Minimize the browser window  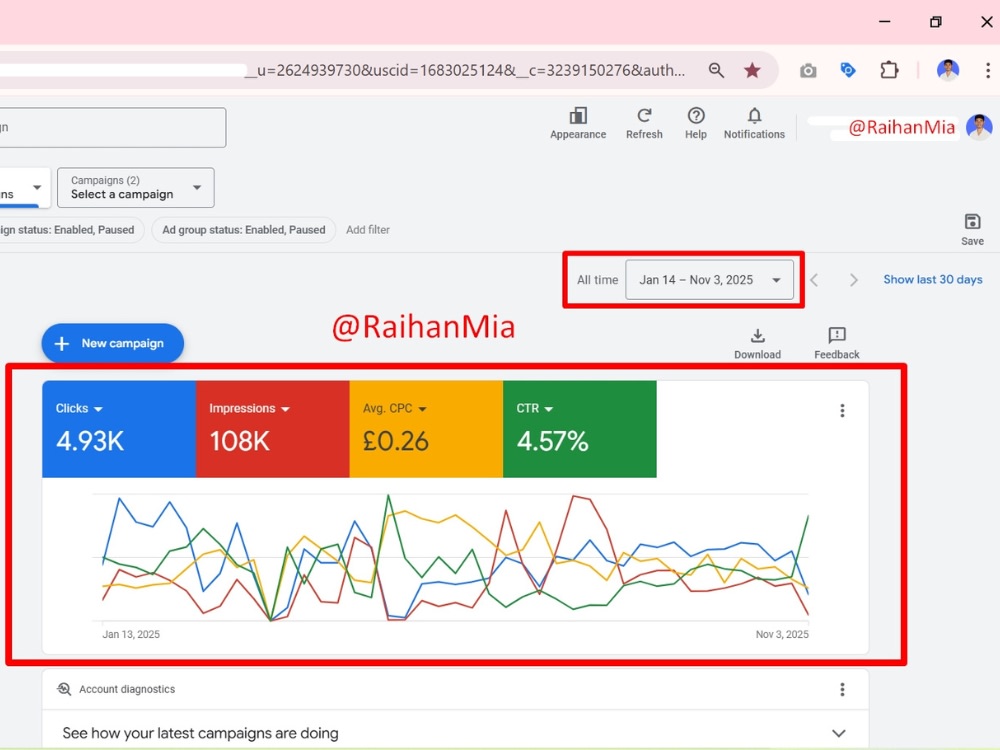pyautogui.click(x=884, y=22)
